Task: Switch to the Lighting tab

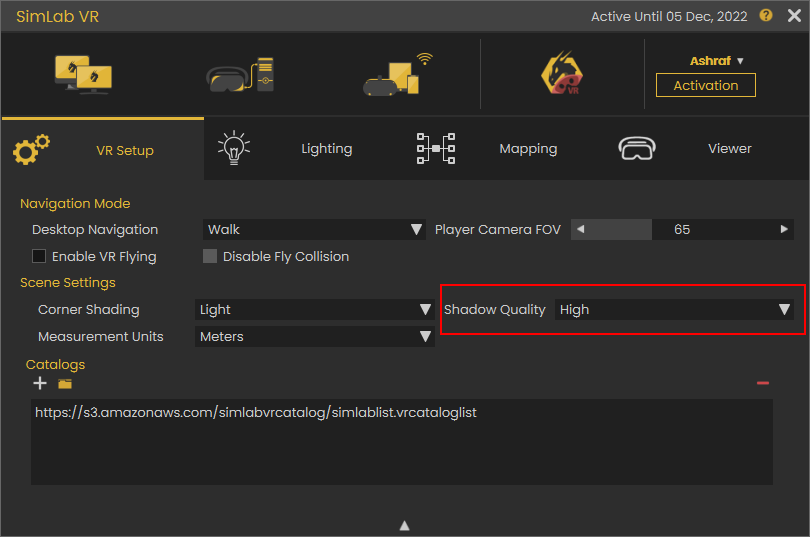Action: click(x=286, y=149)
